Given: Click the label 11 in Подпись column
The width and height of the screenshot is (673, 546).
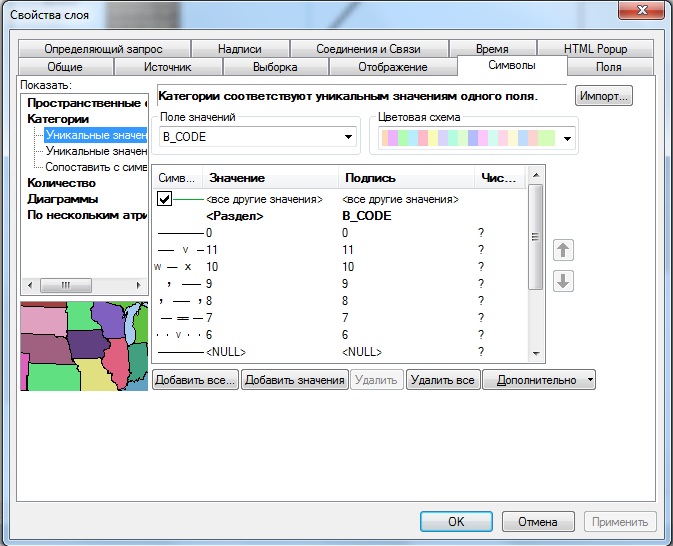Looking at the screenshot, I should pyautogui.click(x=348, y=250).
